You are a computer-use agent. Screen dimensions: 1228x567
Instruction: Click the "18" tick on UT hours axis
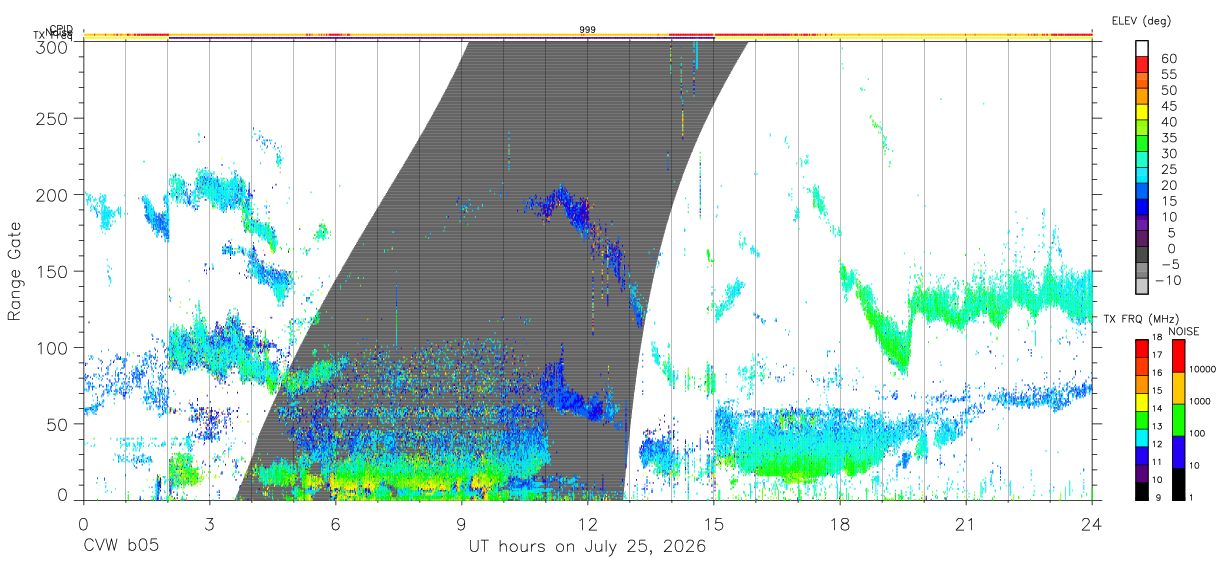(x=840, y=524)
